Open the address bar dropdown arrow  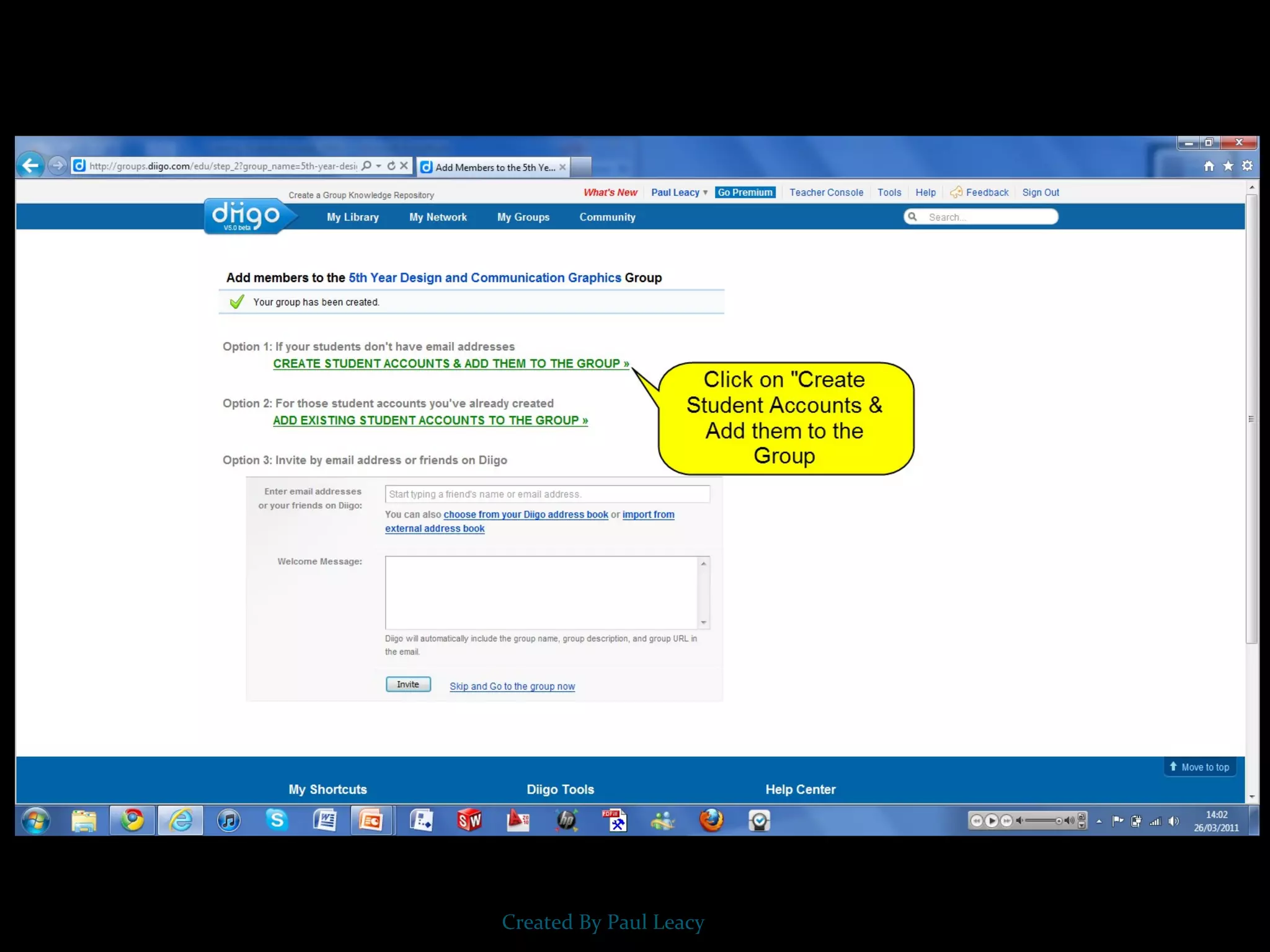point(378,166)
